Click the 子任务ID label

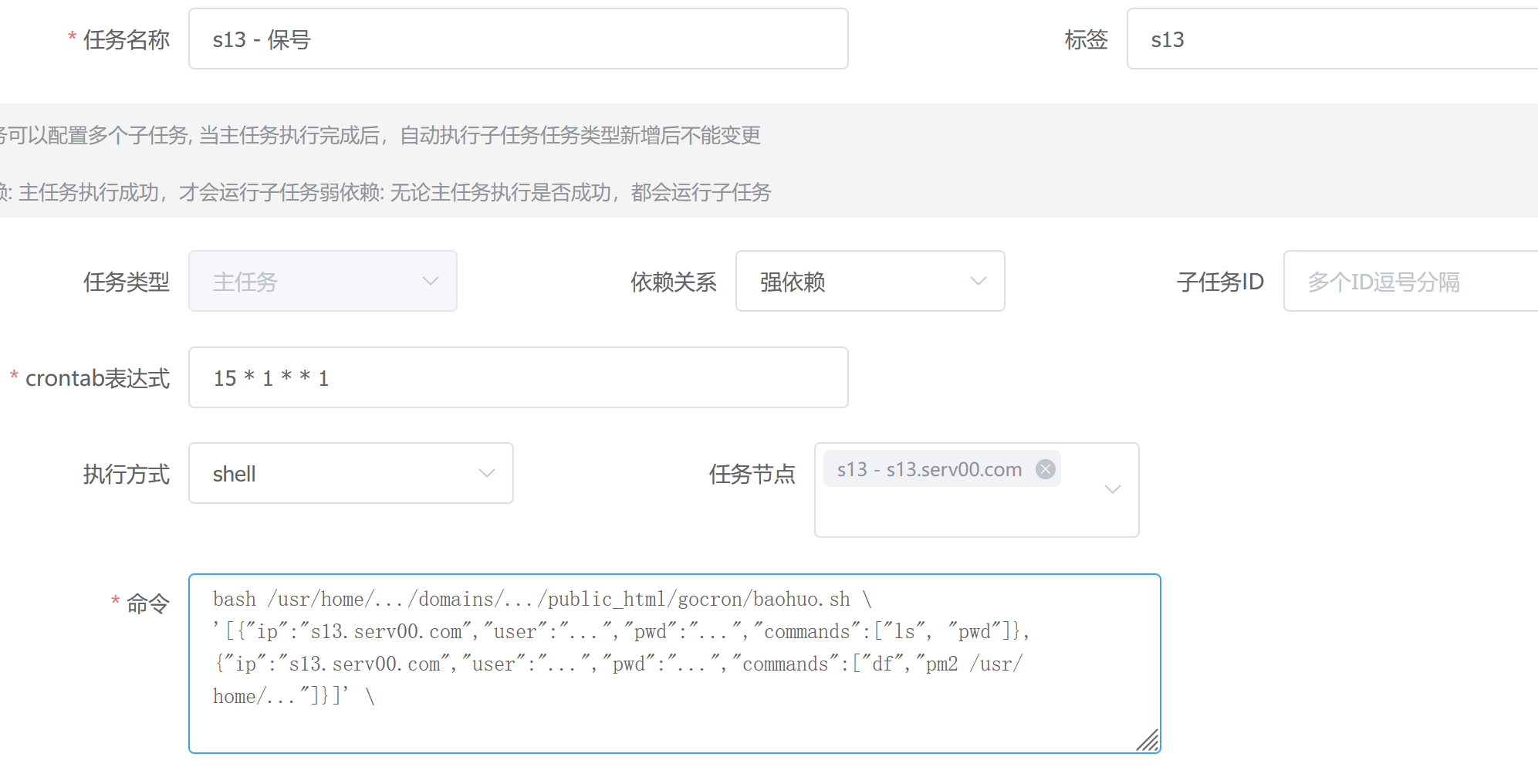coord(1220,282)
